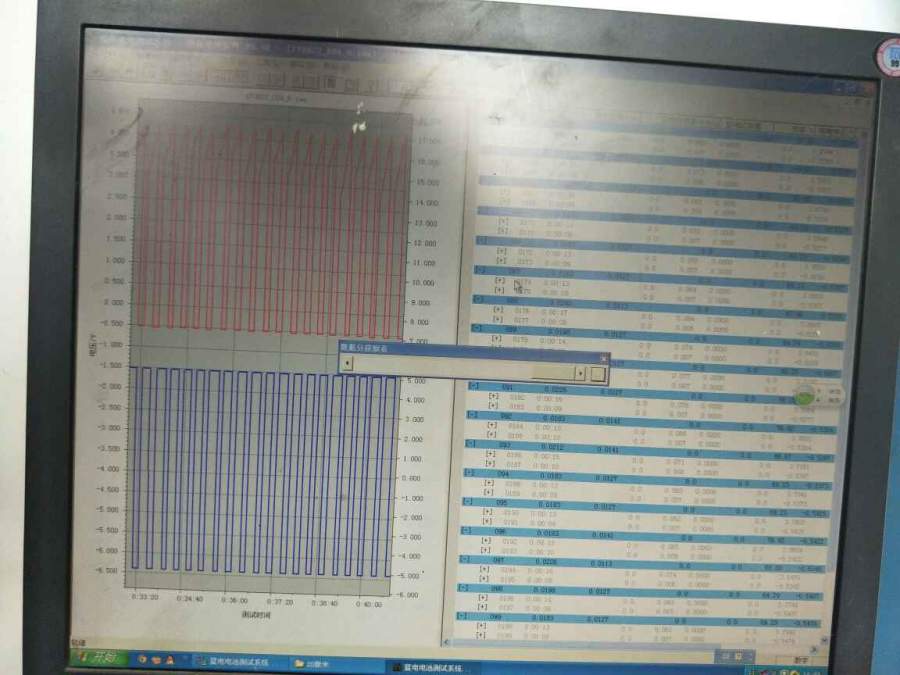
Task: Click the blue current curve plot area
Action: click(x=262, y=472)
